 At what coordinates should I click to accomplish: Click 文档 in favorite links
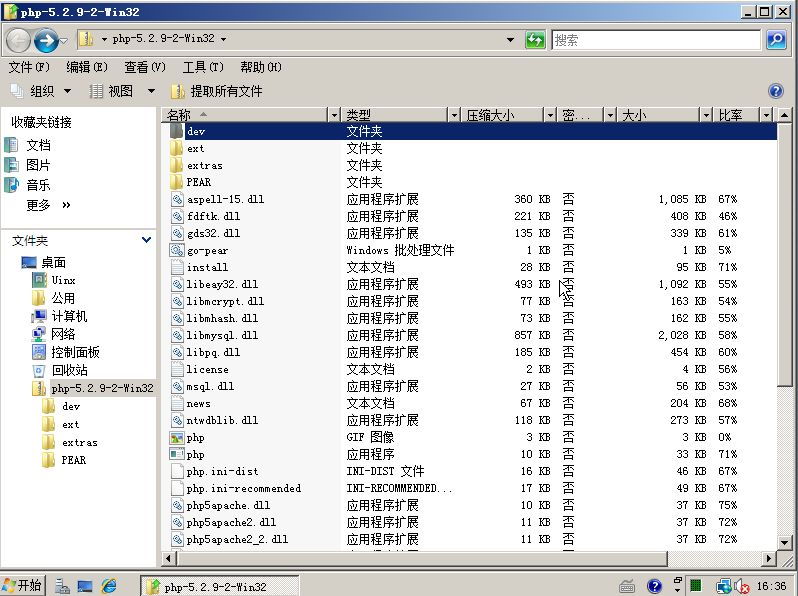(x=38, y=145)
